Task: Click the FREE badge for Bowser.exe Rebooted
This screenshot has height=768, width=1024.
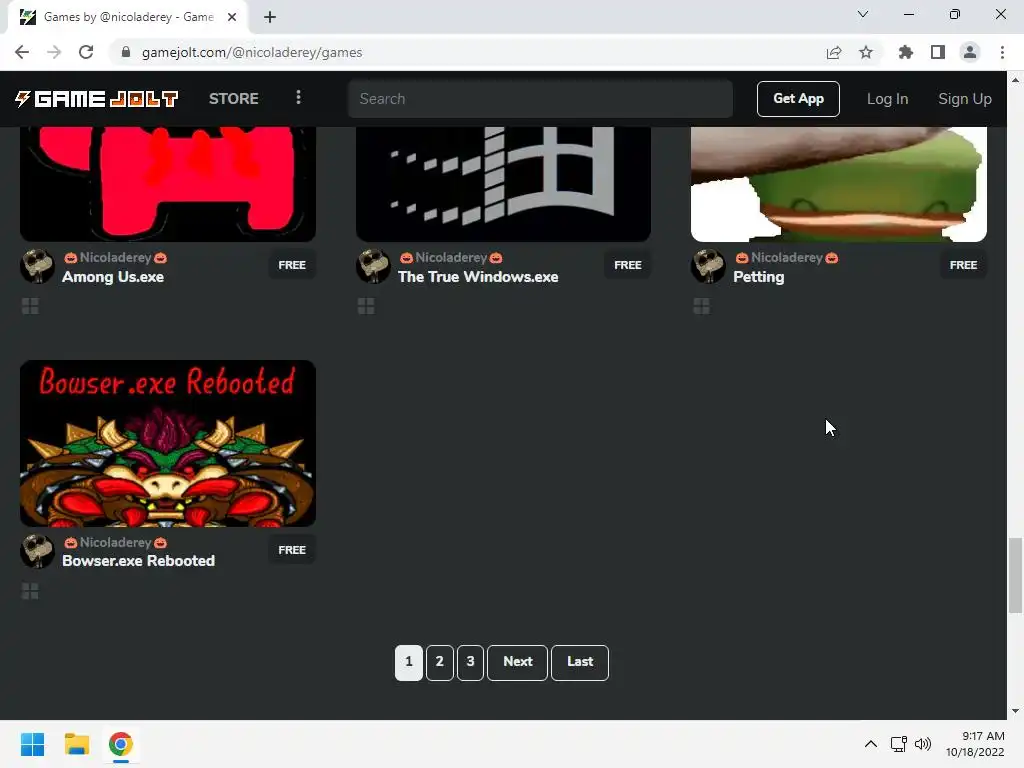Action: pos(292,550)
